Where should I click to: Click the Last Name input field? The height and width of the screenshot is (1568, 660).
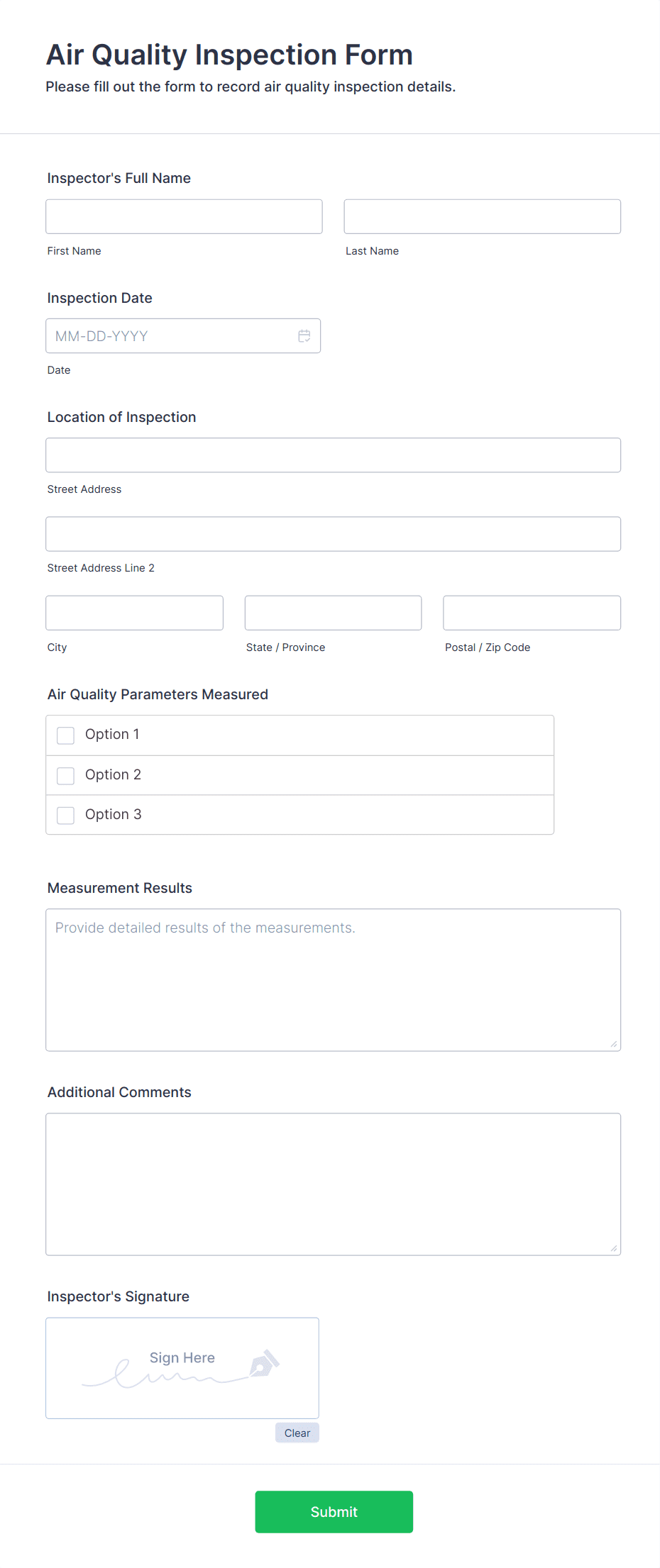pyautogui.click(x=482, y=216)
